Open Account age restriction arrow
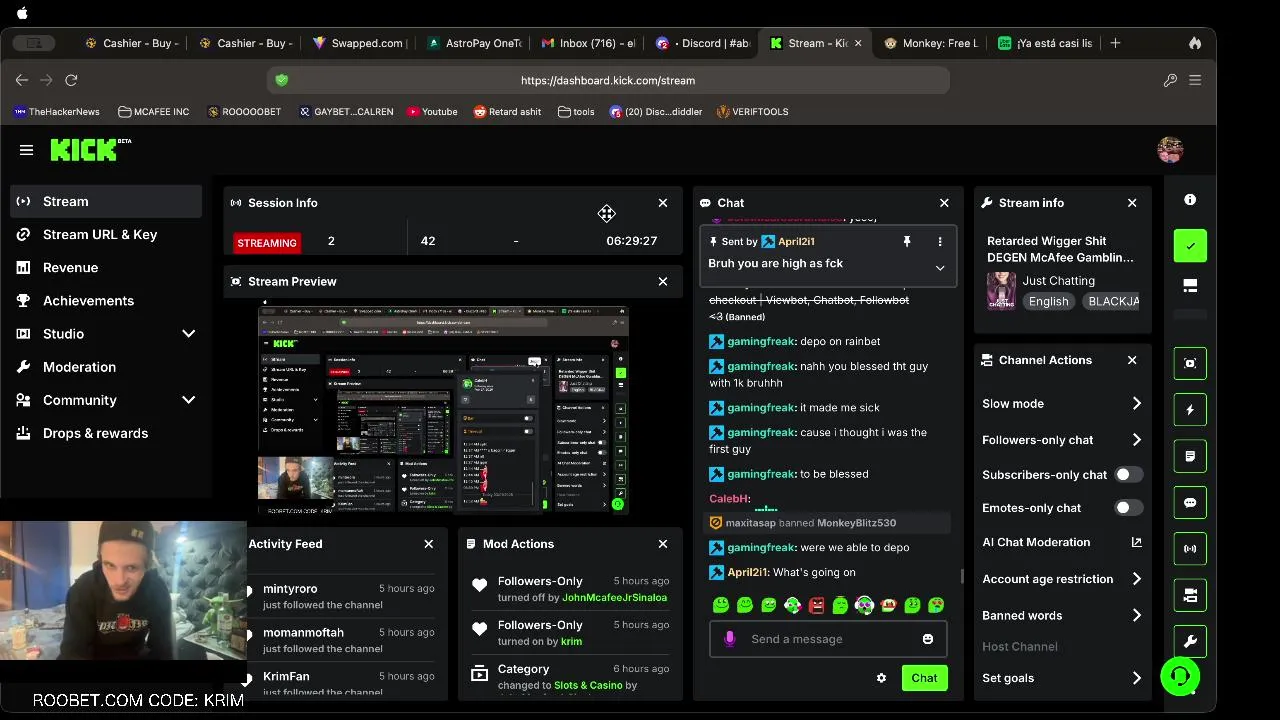 tap(1136, 579)
